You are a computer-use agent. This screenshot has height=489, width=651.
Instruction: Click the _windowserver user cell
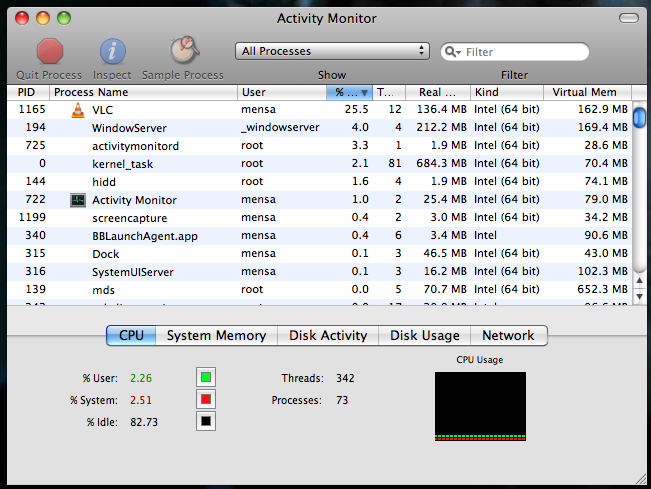pyautogui.click(x=280, y=127)
